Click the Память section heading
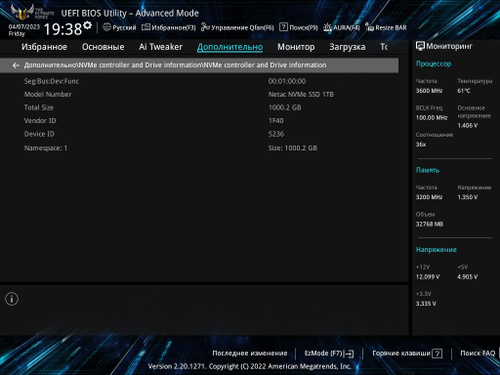Viewport: 500px width, 375px height. click(428, 170)
